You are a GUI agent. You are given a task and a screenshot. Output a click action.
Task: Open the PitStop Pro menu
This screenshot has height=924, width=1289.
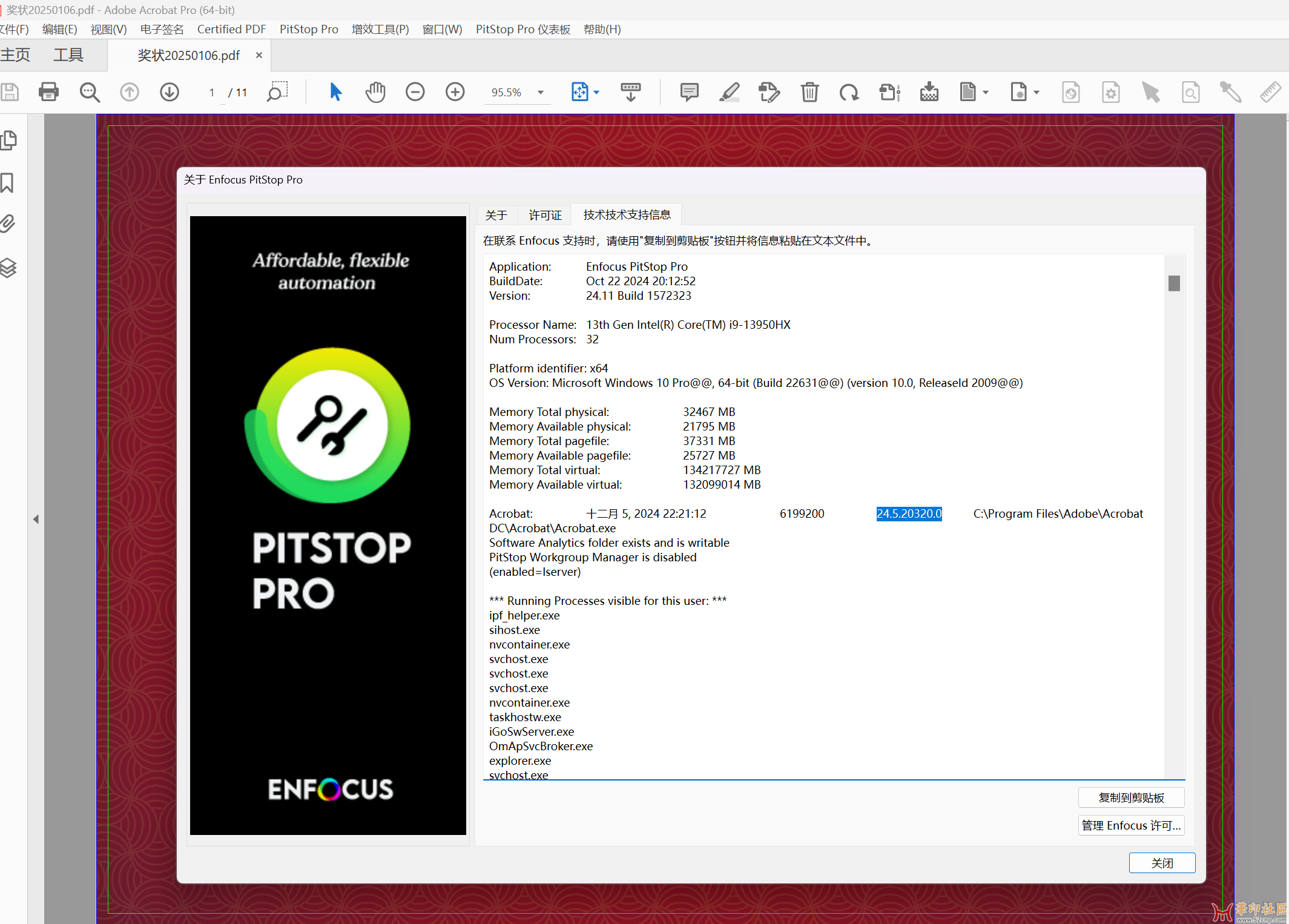pyautogui.click(x=309, y=29)
